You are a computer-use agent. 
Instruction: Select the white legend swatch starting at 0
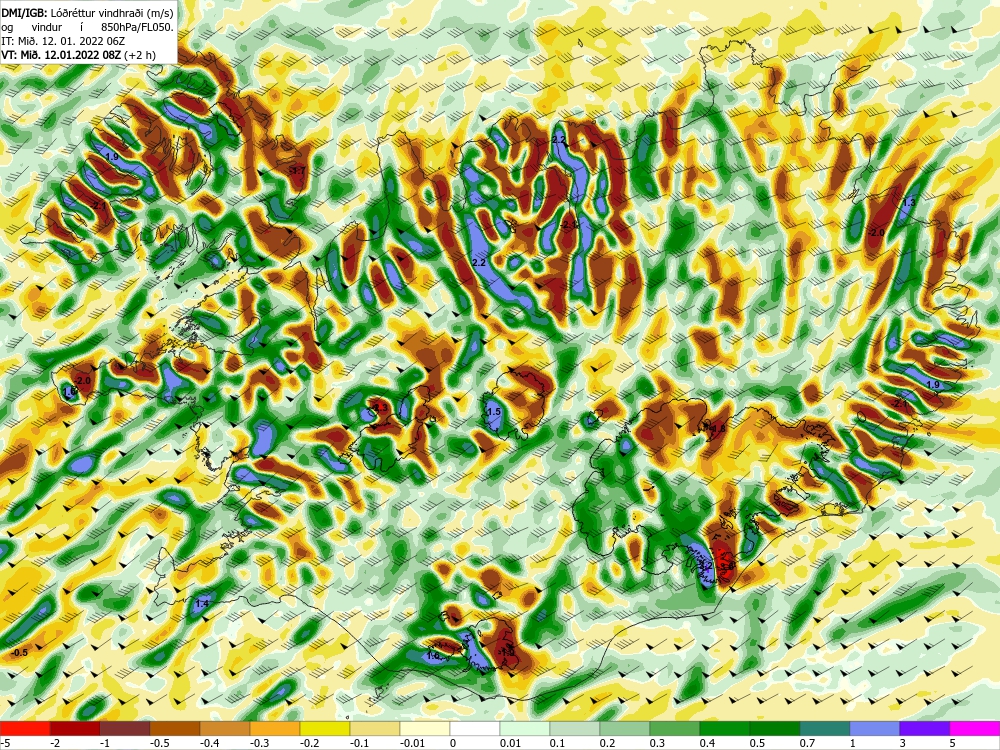[x=475, y=729]
